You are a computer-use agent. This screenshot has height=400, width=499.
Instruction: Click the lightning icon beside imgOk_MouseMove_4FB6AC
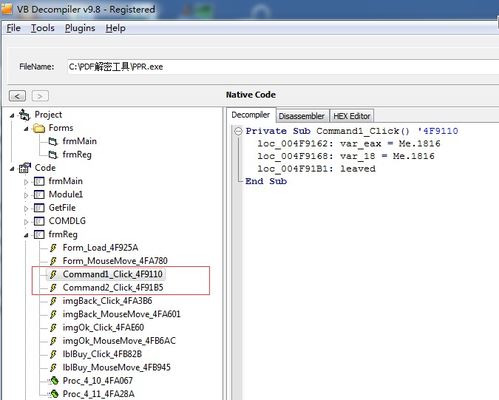click(53, 341)
